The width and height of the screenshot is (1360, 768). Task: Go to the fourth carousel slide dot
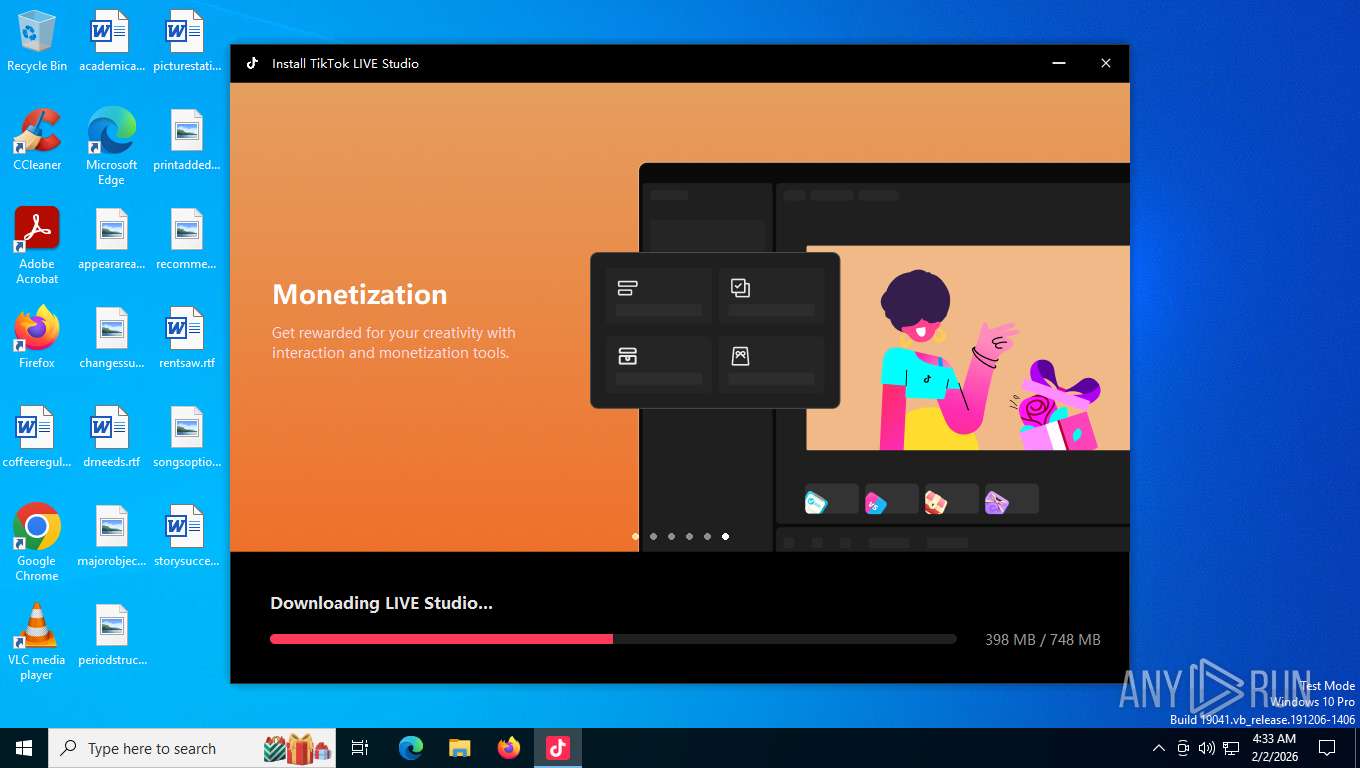(689, 537)
